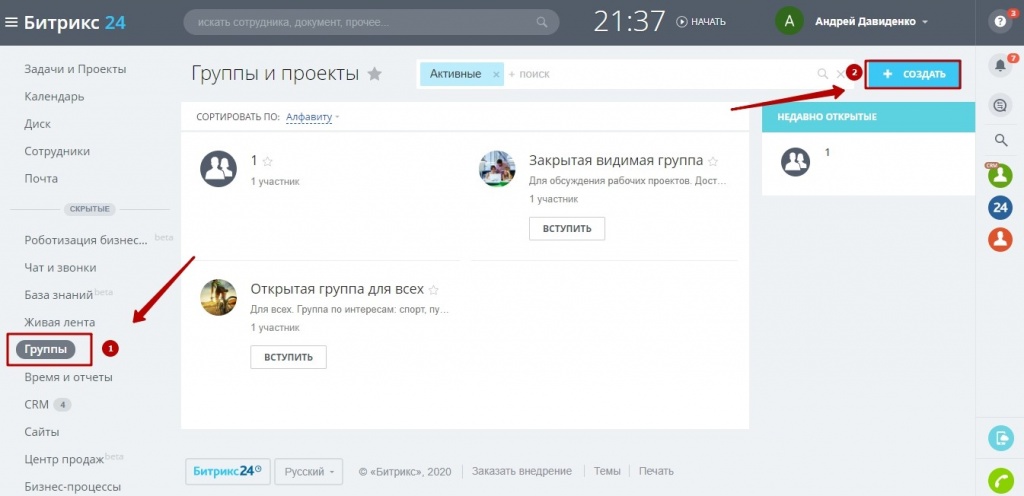Toggle favorite star next to Группы и проекты
The width and height of the screenshot is (1024, 496).
[x=375, y=74]
